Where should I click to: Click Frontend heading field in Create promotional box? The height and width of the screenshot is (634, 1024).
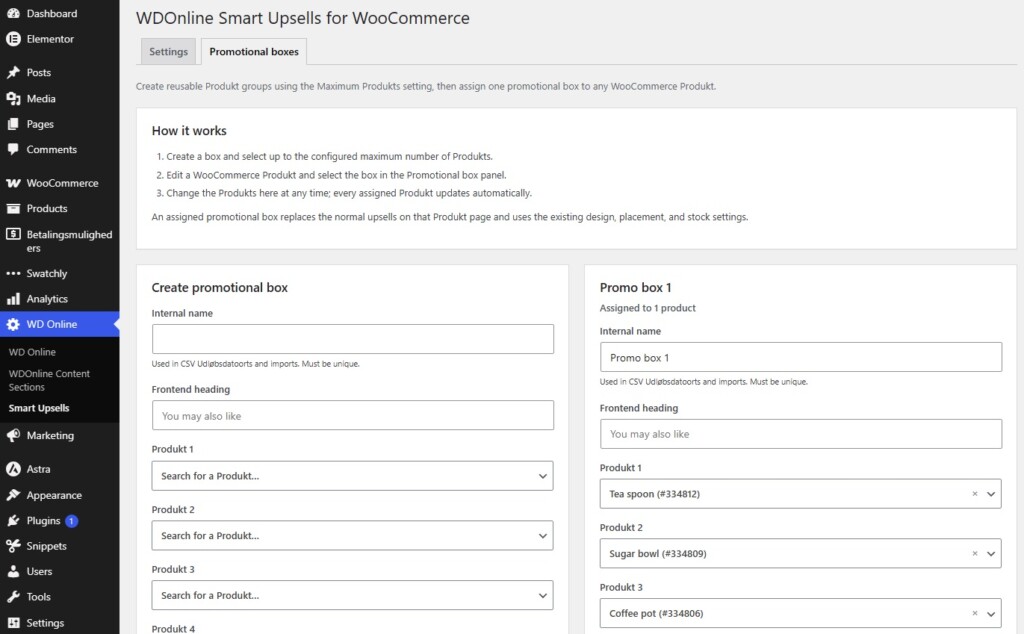coord(353,415)
